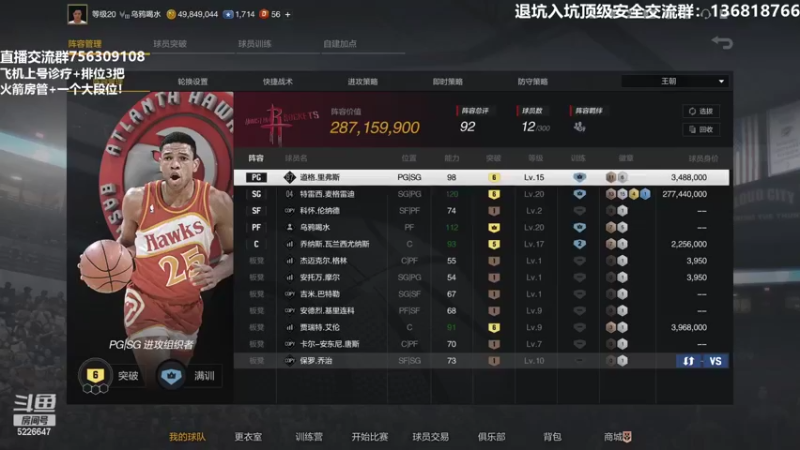The height and width of the screenshot is (450, 800).
Task: Click the Houston Rockets team logo
Action: click(280, 122)
